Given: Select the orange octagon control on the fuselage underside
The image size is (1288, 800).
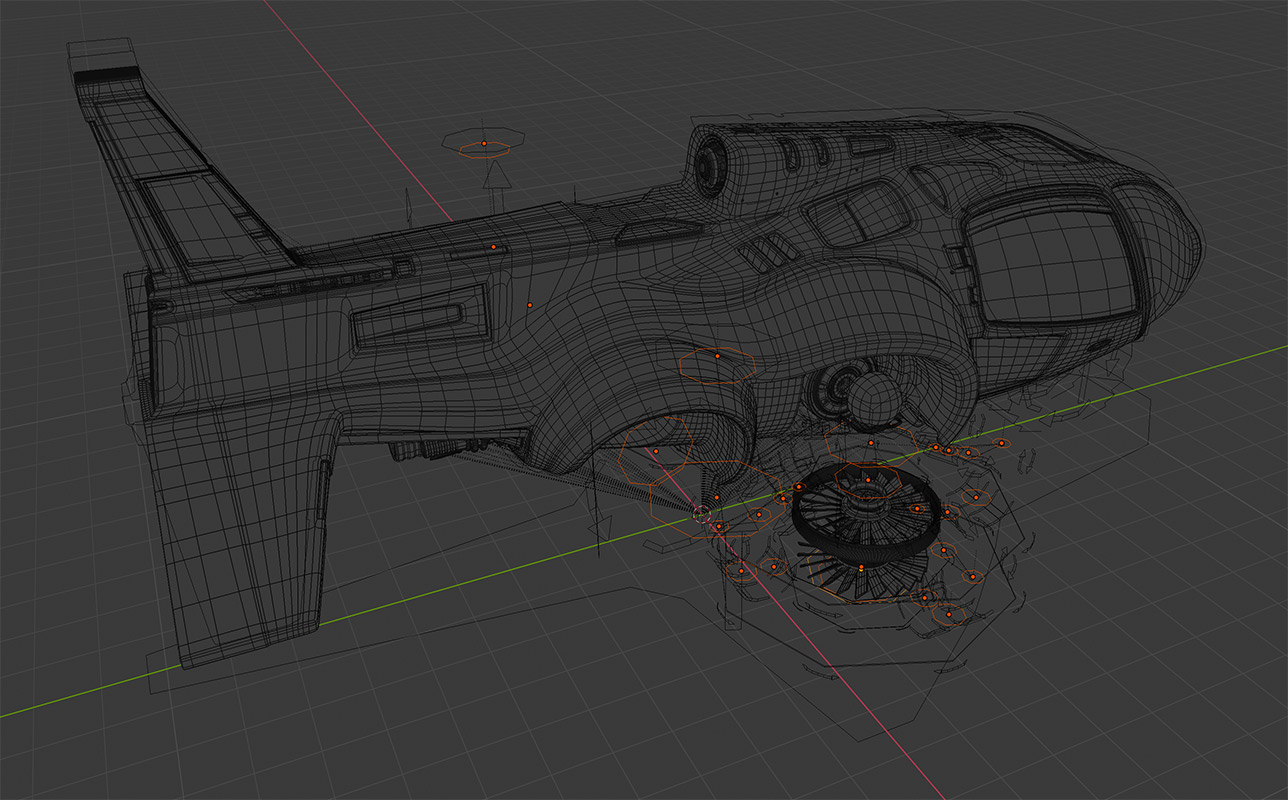Looking at the screenshot, I should [x=716, y=364].
